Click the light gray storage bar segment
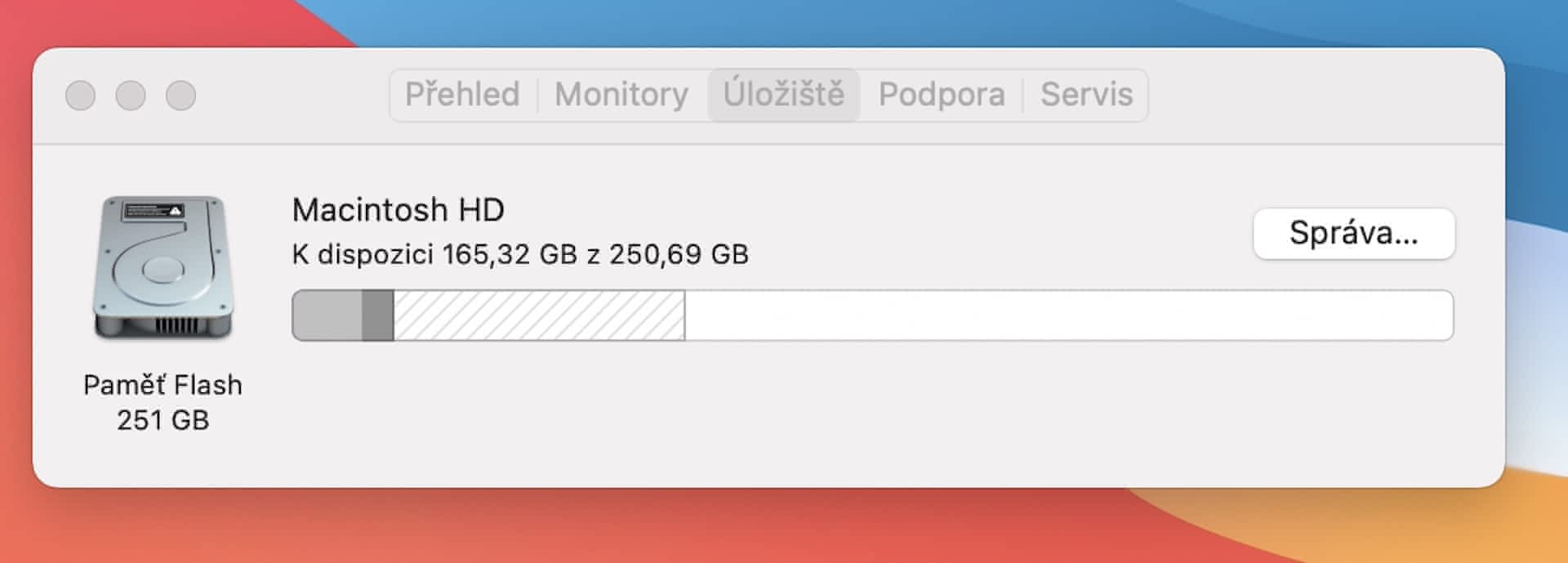 point(327,315)
